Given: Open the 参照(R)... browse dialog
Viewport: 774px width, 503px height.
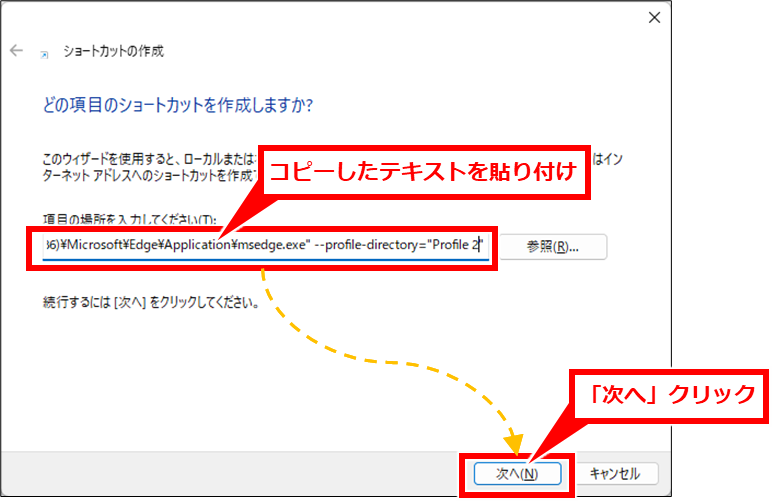Looking at the screenshot, I should pos(552,246).
